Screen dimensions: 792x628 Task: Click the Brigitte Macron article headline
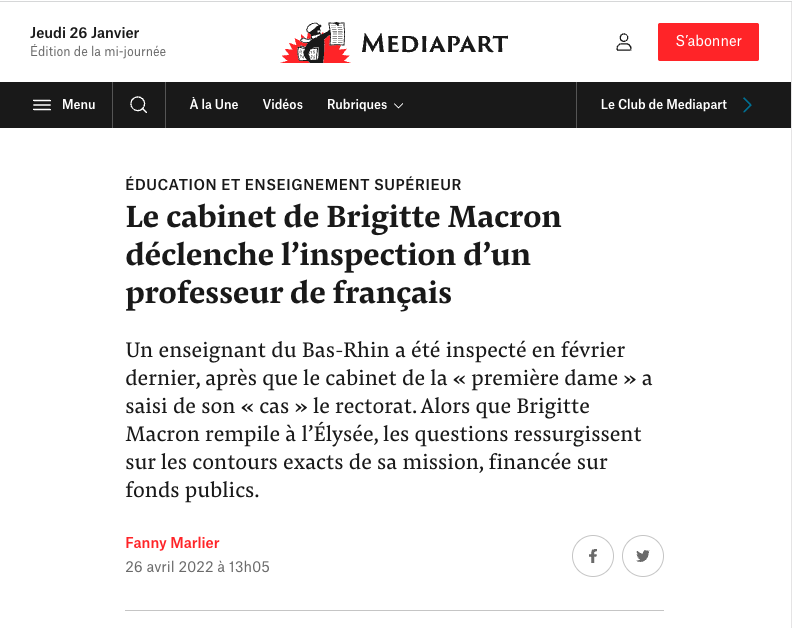coord(343,255)
